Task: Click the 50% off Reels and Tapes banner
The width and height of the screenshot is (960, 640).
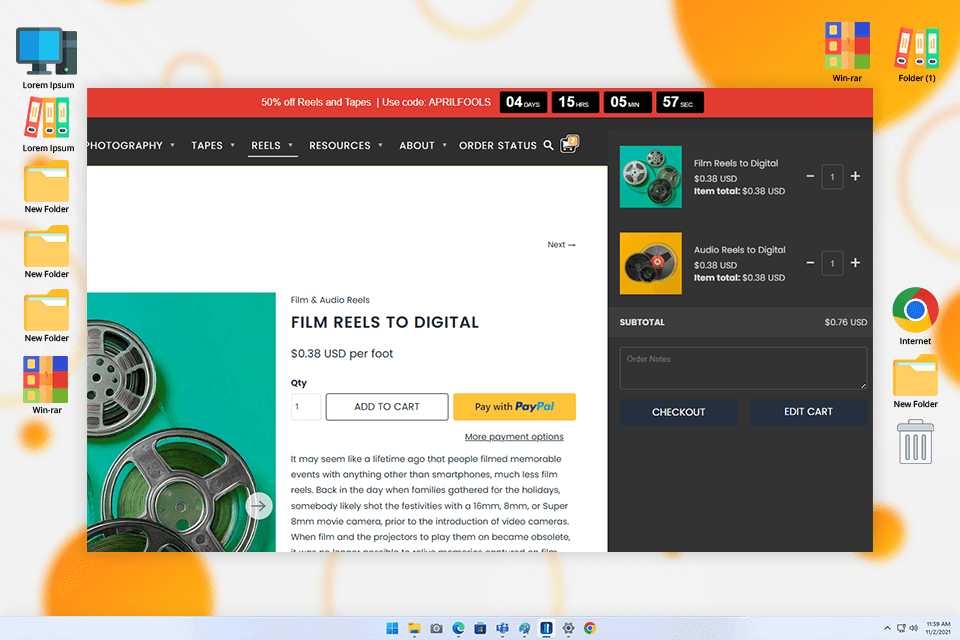Action: [x=376, y=102]
